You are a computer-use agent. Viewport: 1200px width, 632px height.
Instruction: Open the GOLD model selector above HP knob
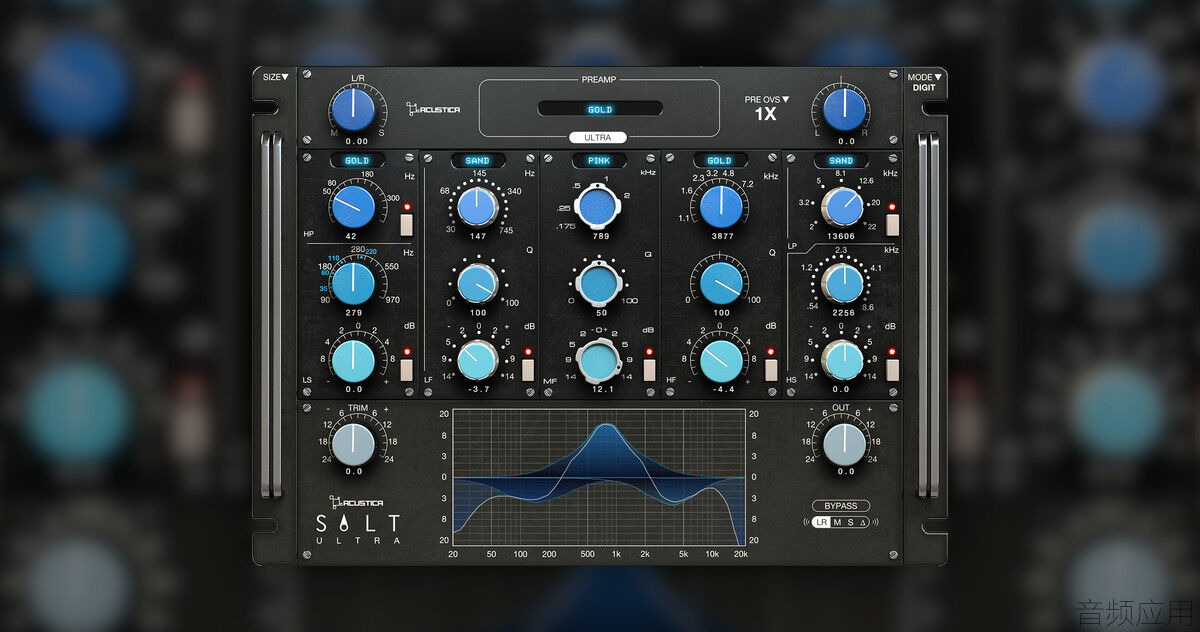[x=357, y=160]
